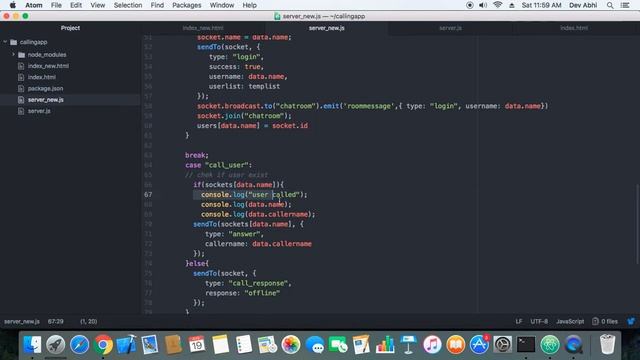Image resolution: width=640 pixels, height=360 pixels.
Task: Open Numbers chart app in dock
Action: pyautogui.click(x=385, y=345)
